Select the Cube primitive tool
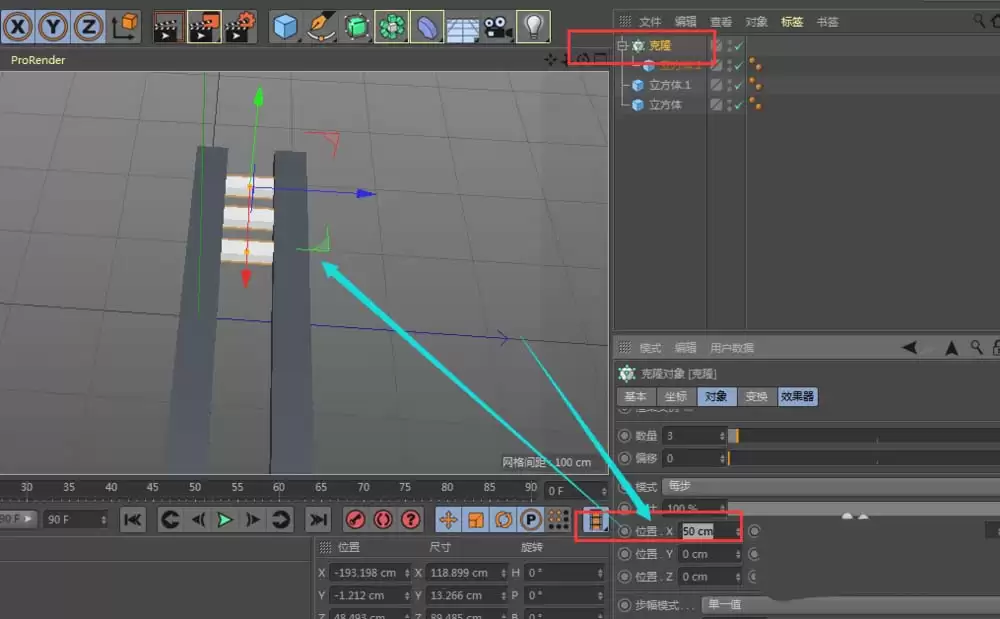The image size is (1000, 619). click(287, 26)
